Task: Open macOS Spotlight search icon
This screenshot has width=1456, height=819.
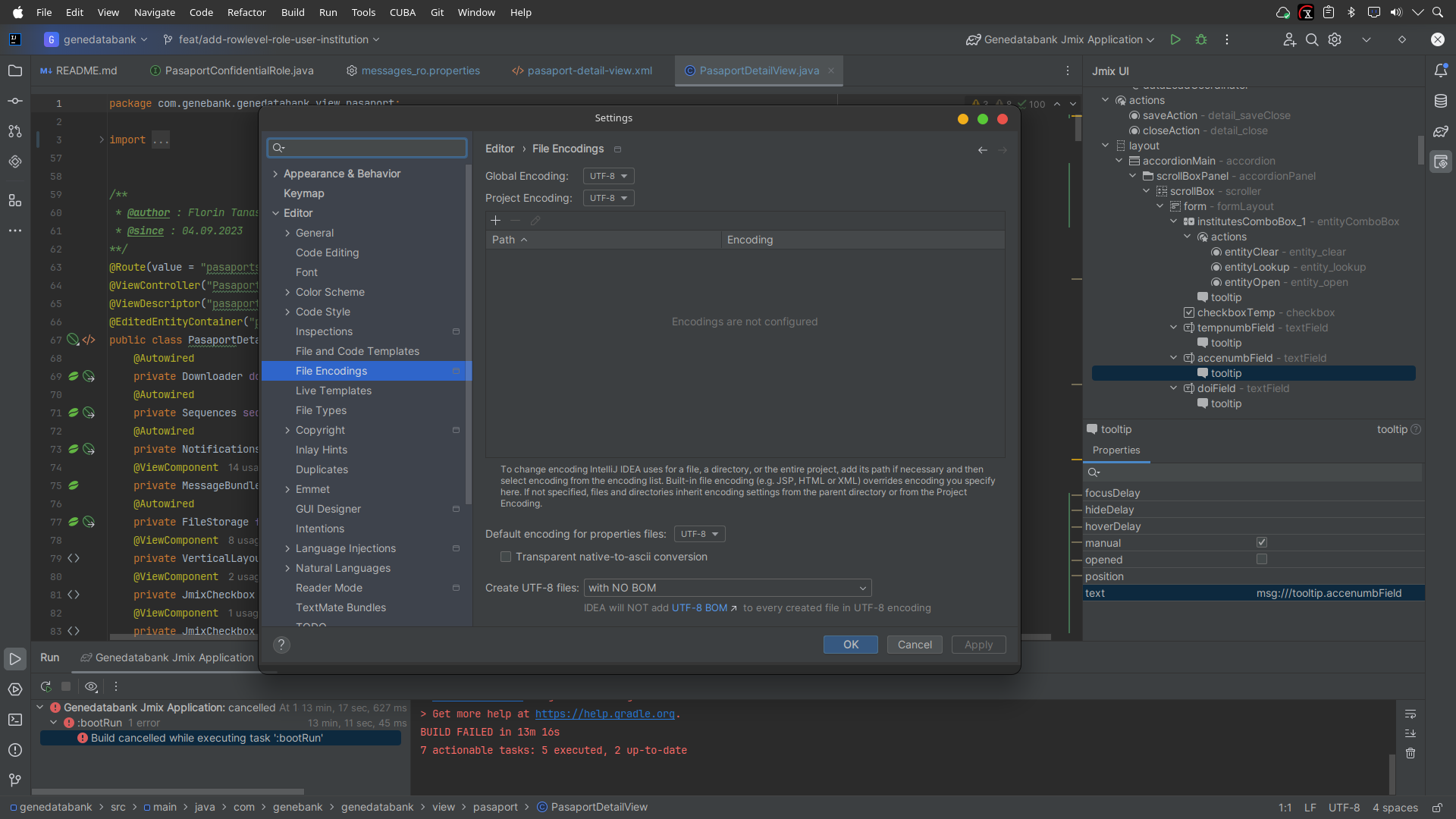Action: (x=1437, y=12)
